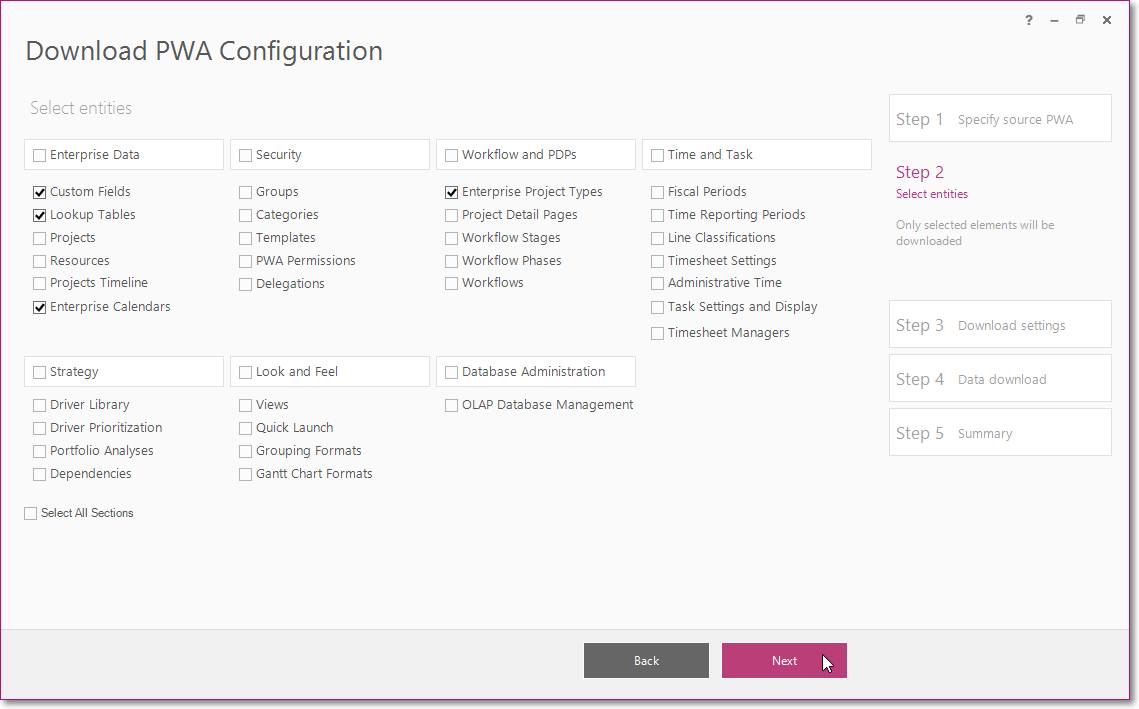This screenshot has height=709, width=1139.
Task: Uncheck Enterprise Project Types
Action: pos(451,193)
